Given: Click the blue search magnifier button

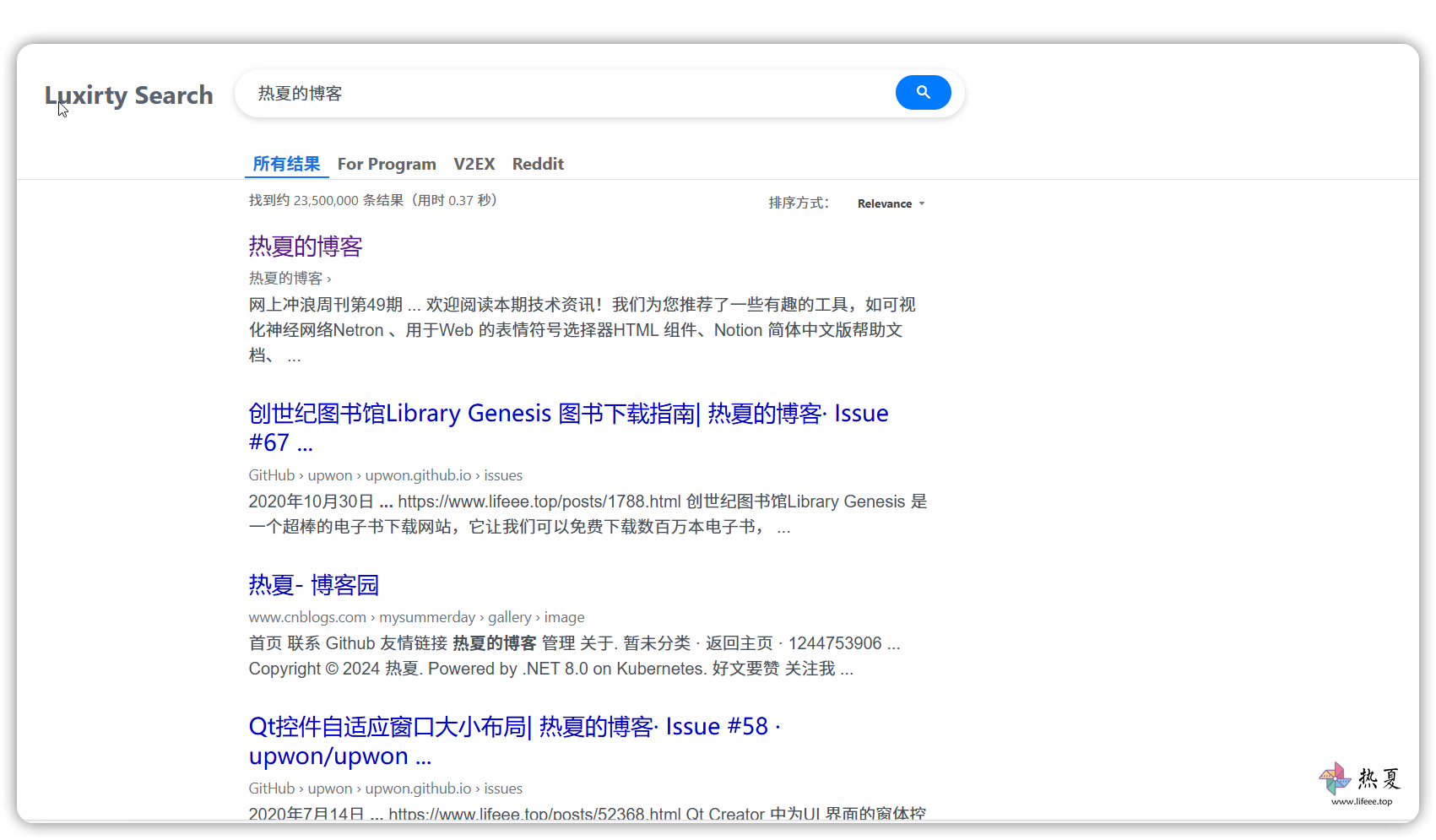Looking at the screenshot, I should tap(923, 92).
